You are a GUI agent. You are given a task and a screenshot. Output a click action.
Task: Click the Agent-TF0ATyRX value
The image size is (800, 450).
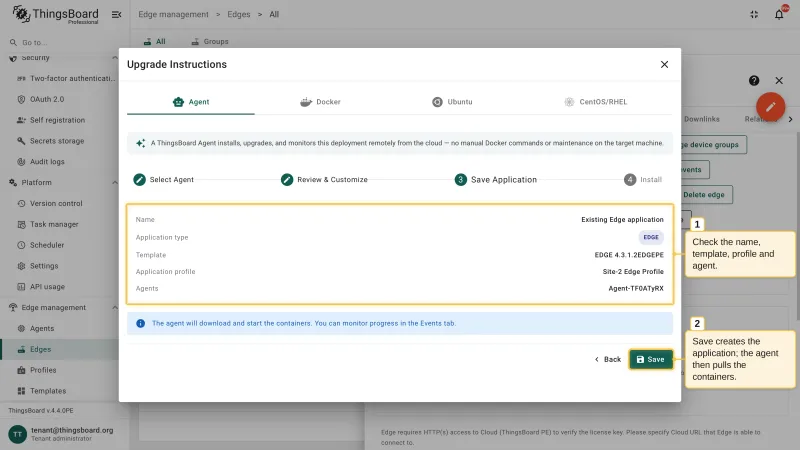click(636, 289)
